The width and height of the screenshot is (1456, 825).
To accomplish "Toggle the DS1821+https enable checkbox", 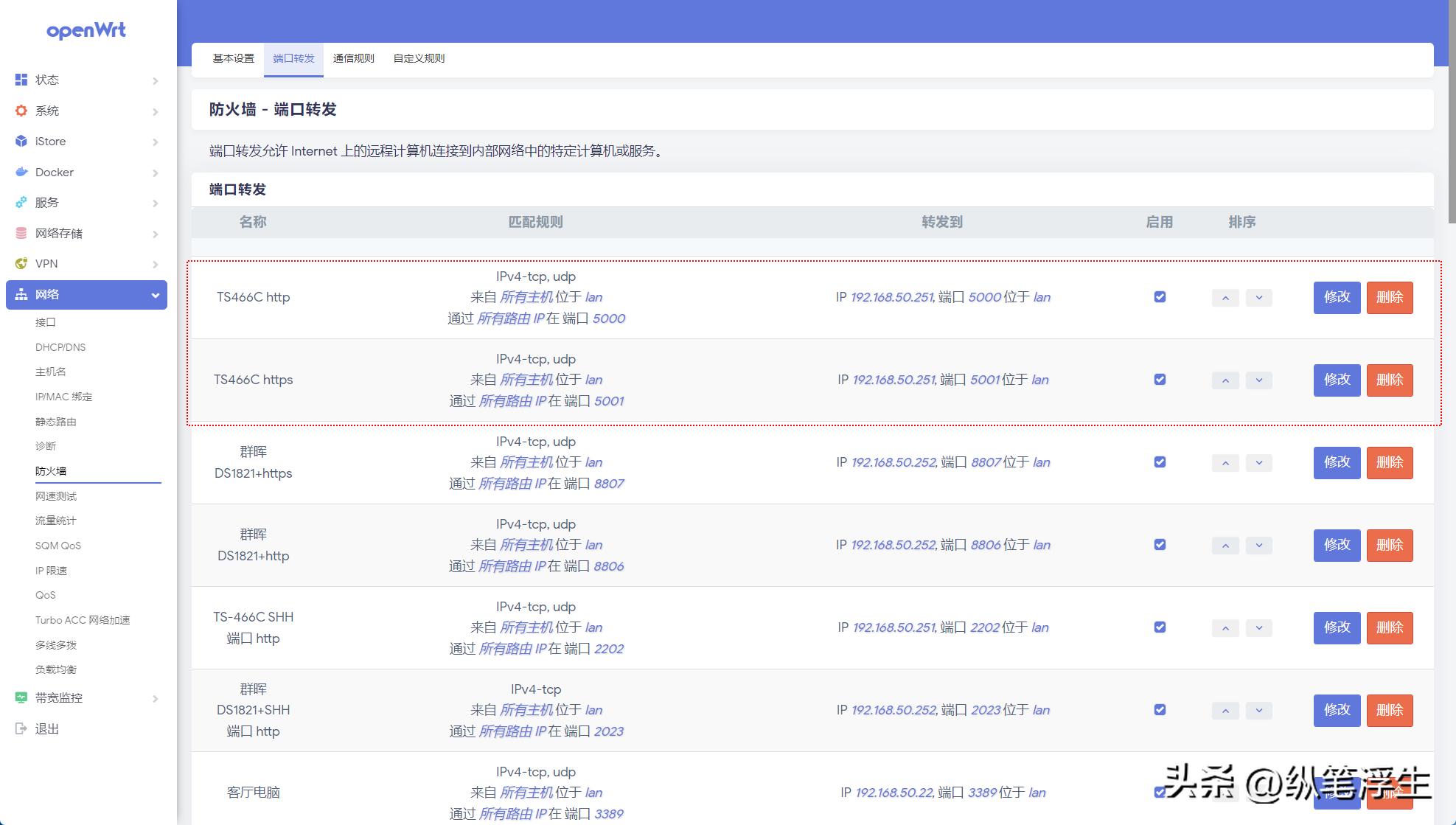I will point(1160,462).
